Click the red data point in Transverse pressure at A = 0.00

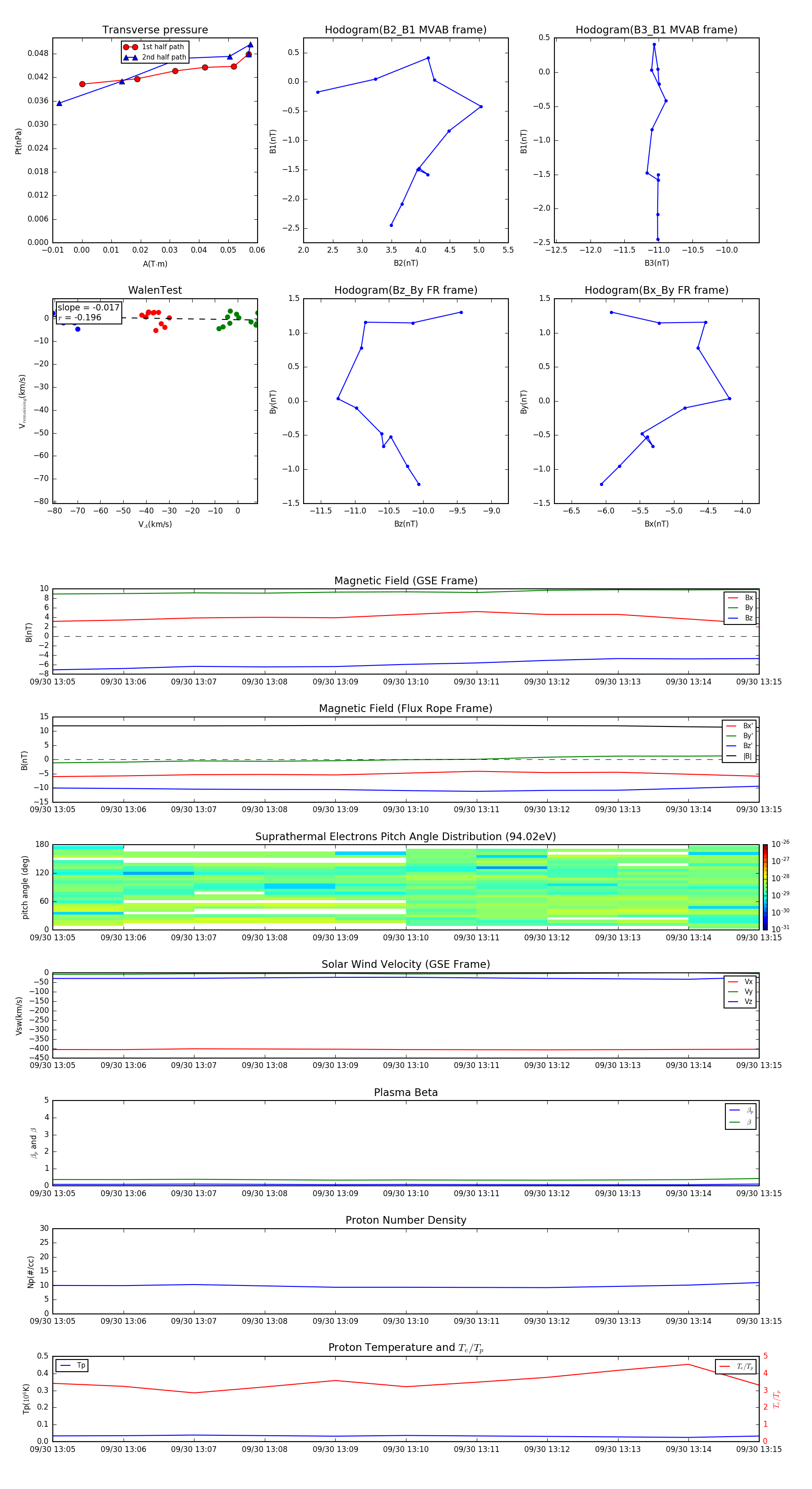tap(82, 84)
